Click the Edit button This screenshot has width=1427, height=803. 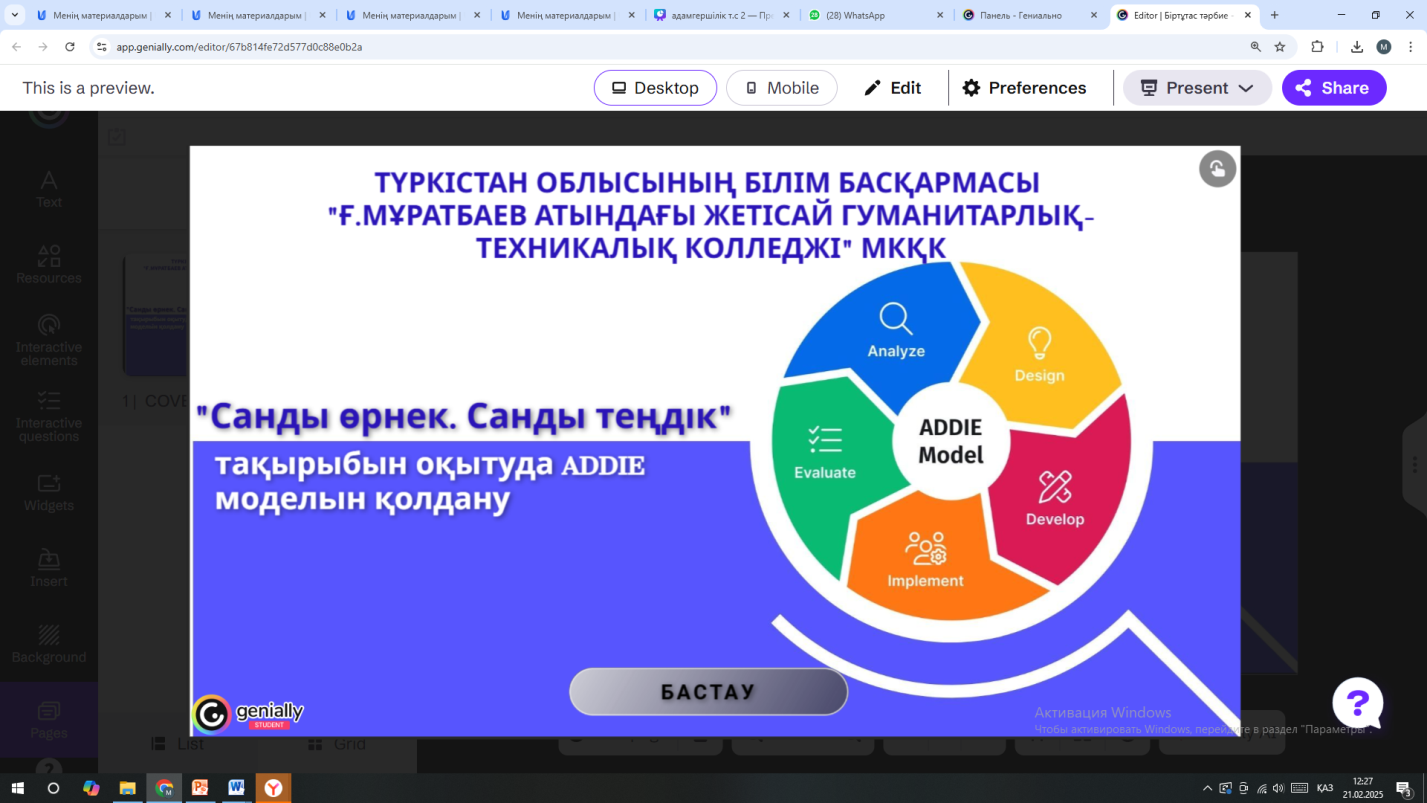892,88
